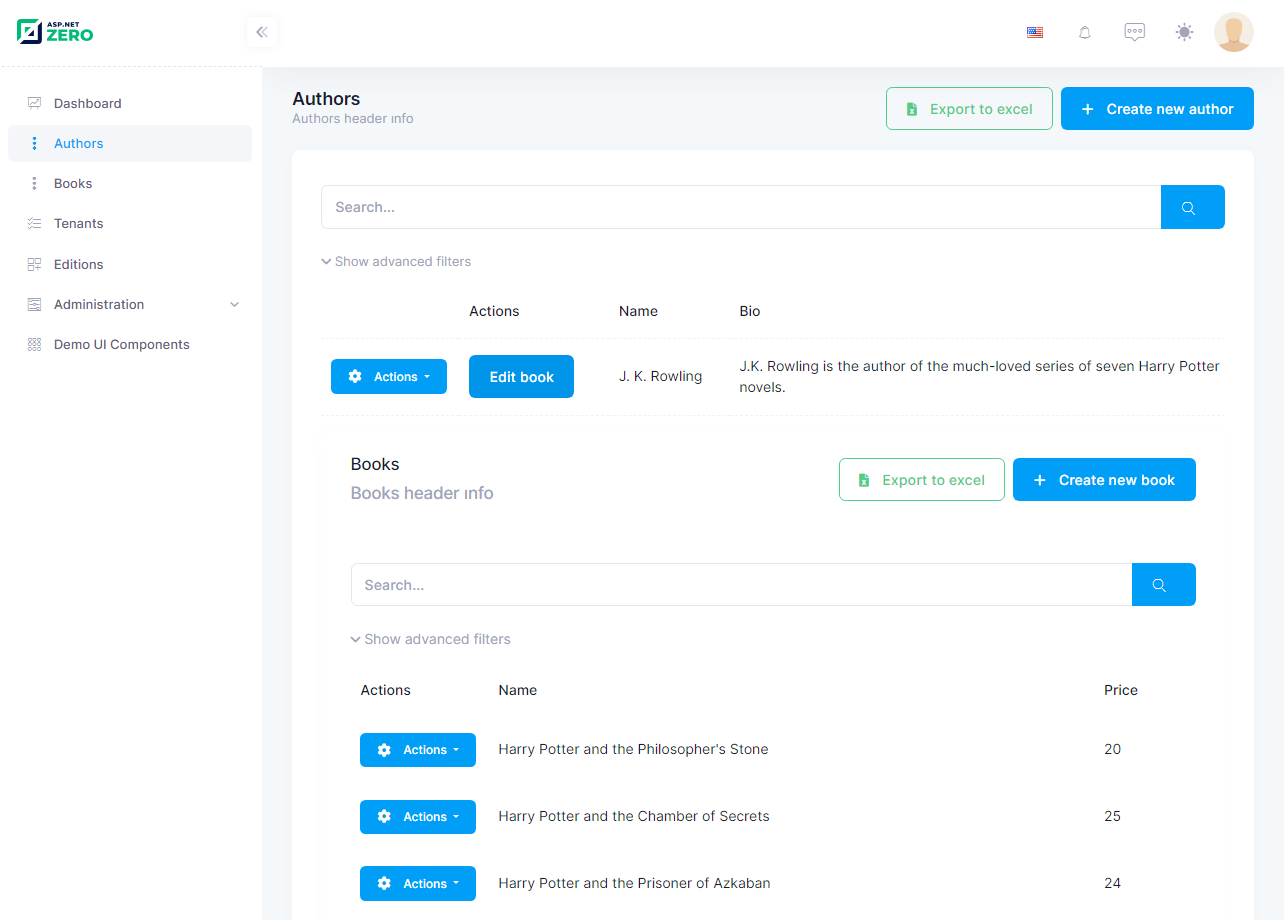Click the Dashboard chart icon in sidebar
Viewport: 1284px width, 920px height.
click(34, 103)
